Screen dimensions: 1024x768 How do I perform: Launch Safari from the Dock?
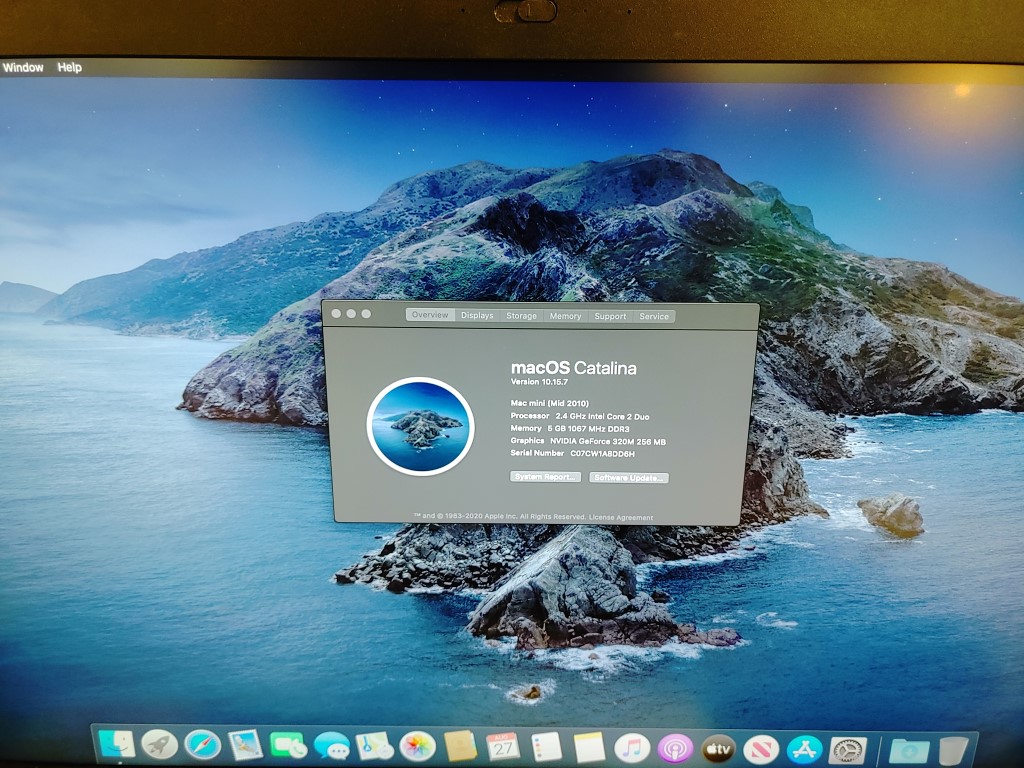[x=203, y=745]
